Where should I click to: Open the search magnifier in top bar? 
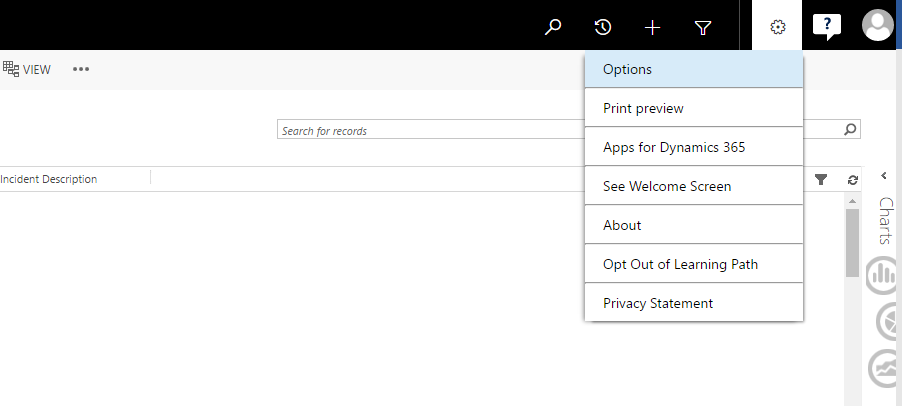pos(553,27)
